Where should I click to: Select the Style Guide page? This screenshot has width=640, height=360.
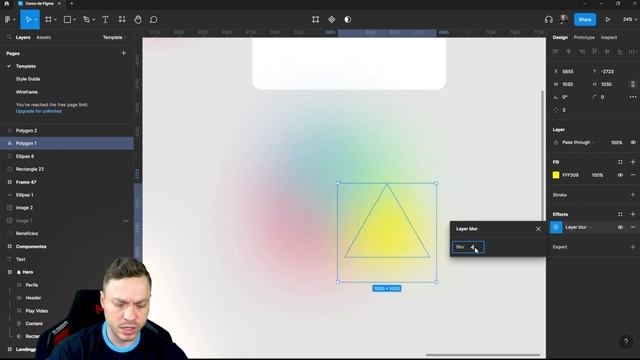point(28,79)
